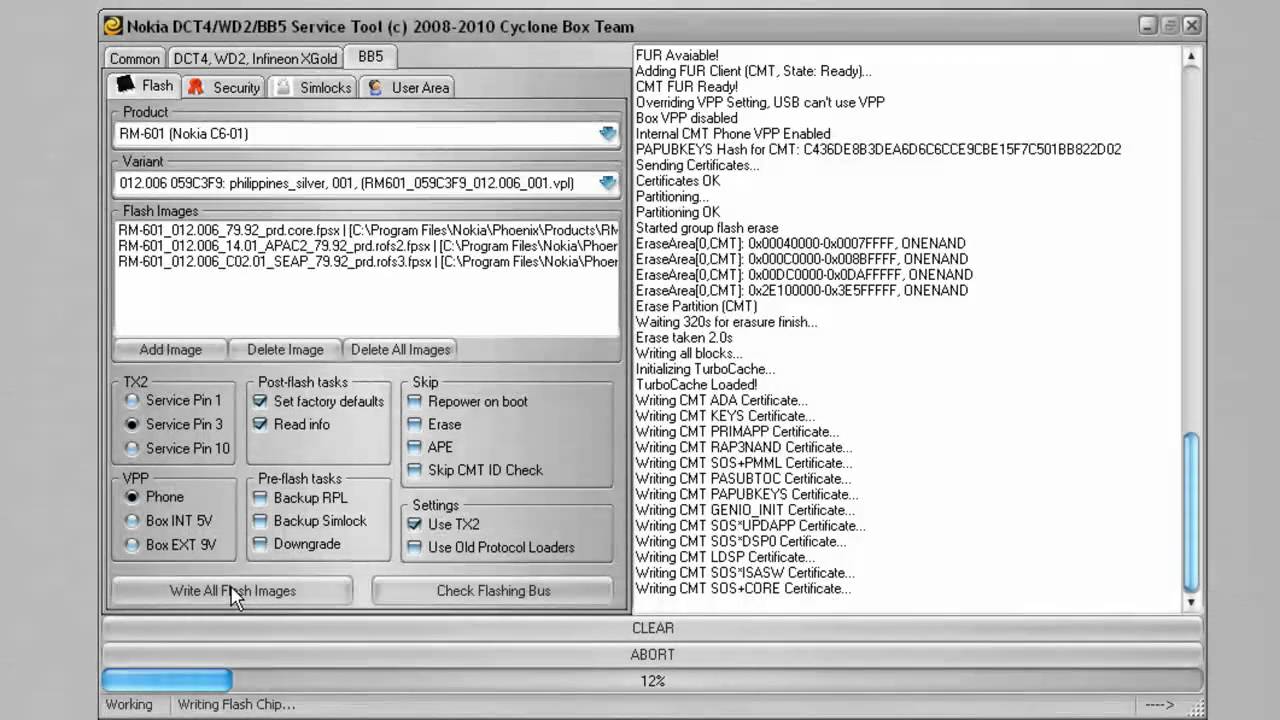Select the BB5 tab
The height and width of the screenshot is (720, 1280).
[370, 57]
